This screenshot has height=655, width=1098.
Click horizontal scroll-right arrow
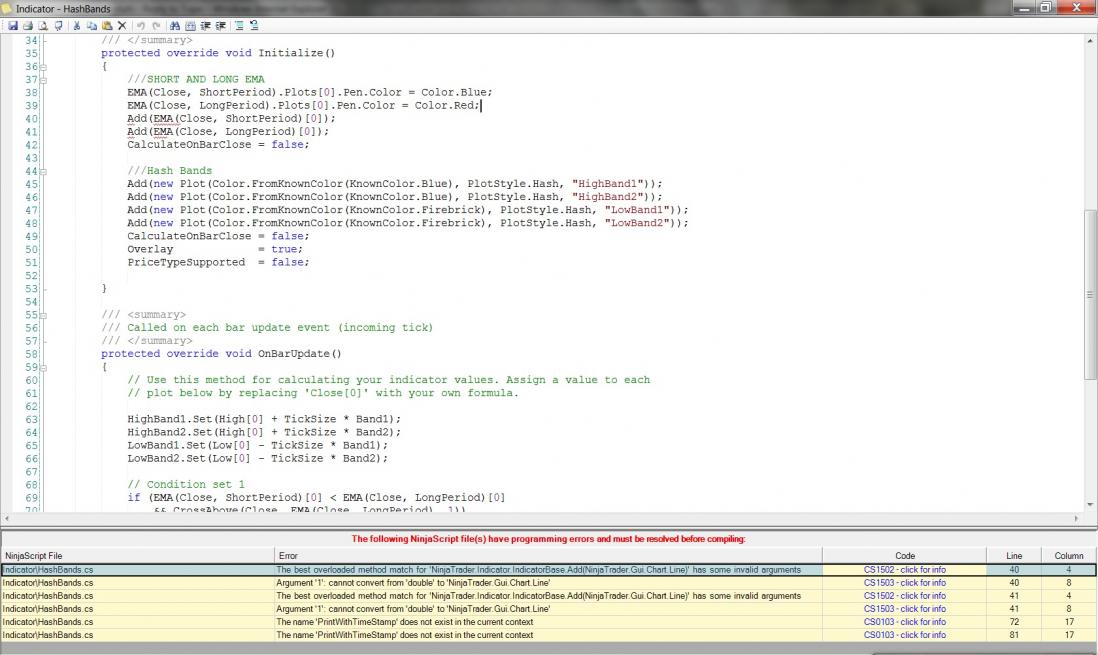point(1076,518)
